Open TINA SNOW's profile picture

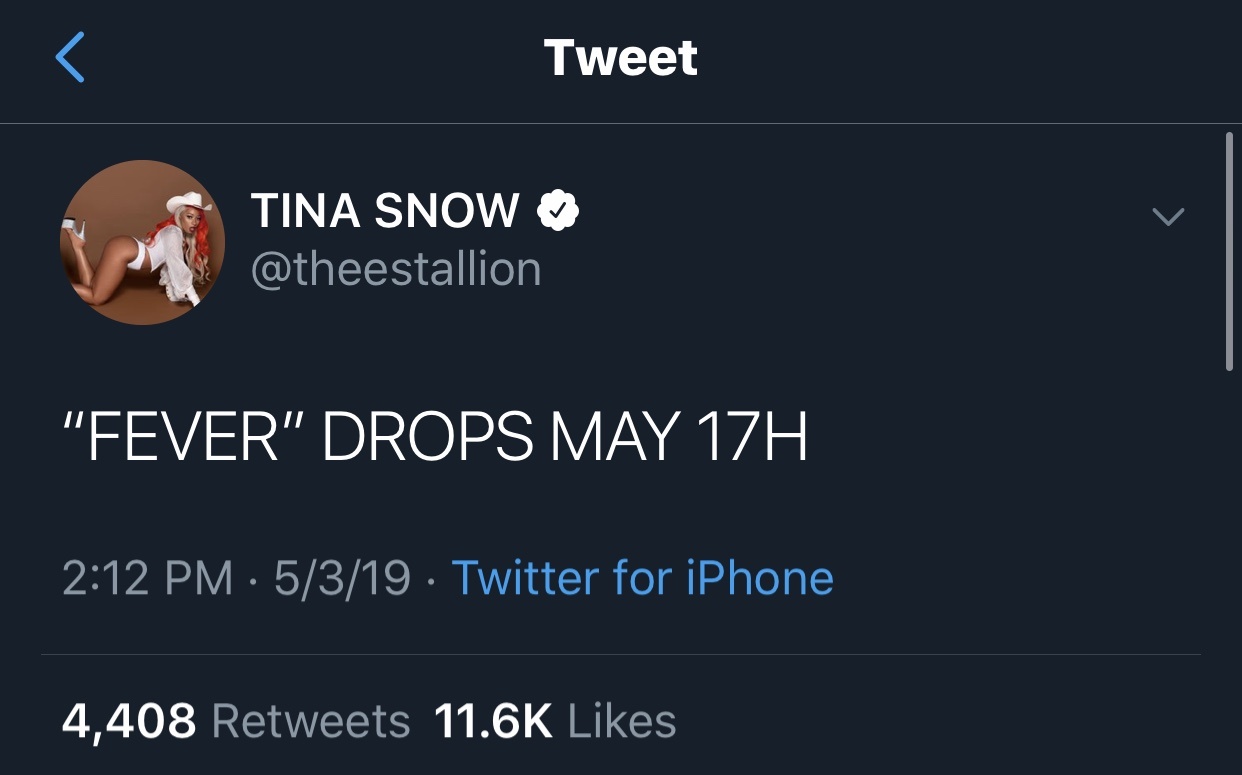pos(142,242)
